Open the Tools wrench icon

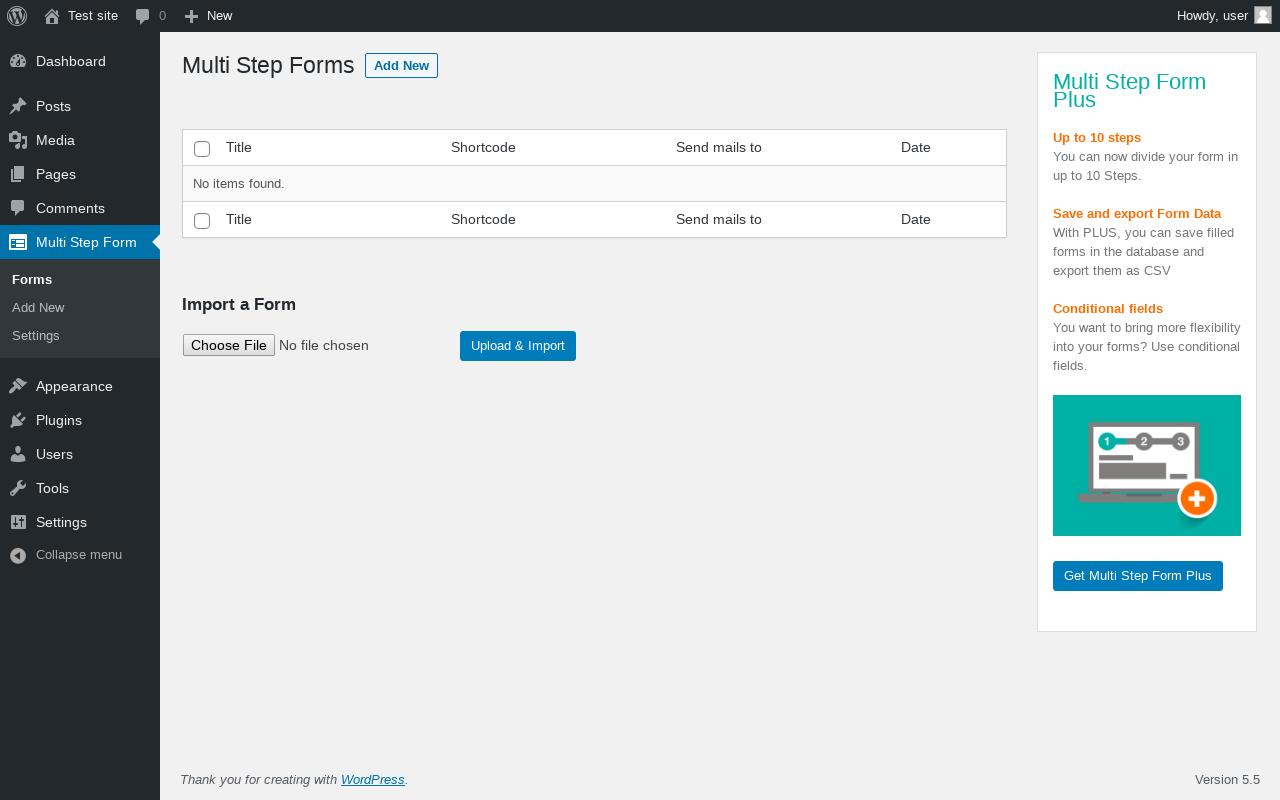pos(18,488)
